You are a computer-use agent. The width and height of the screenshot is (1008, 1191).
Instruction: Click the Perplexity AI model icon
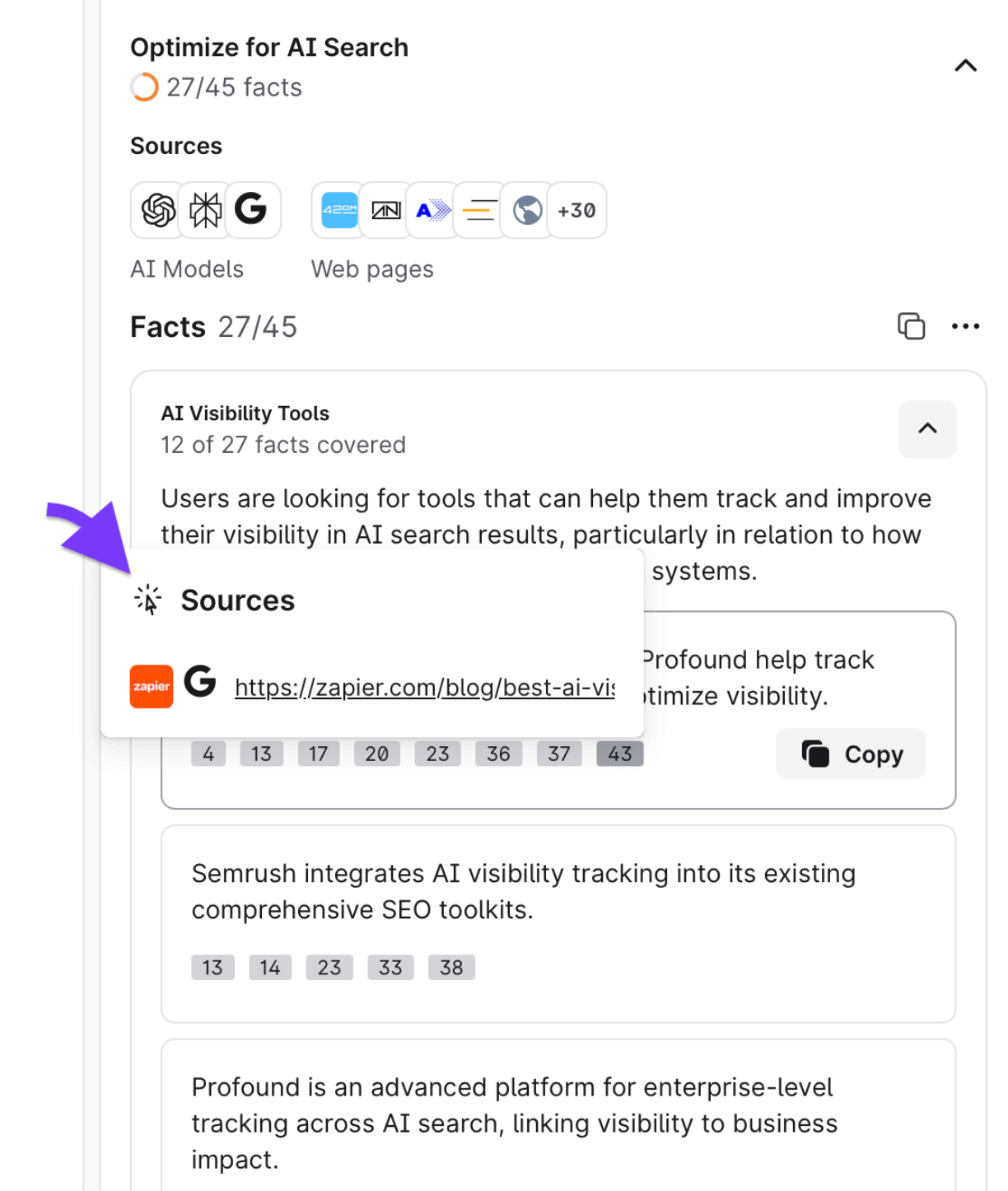click(205, 211)
